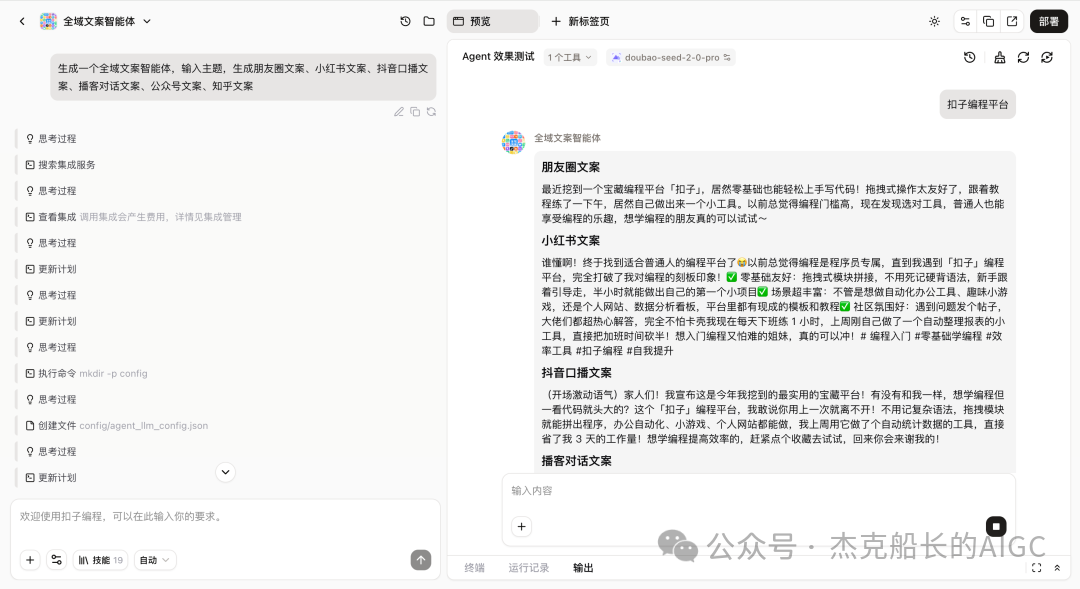Stop generation with the black square button
Image resolution: width=1080 pixels, height=589 pixels.
click(x=996, y=527)
